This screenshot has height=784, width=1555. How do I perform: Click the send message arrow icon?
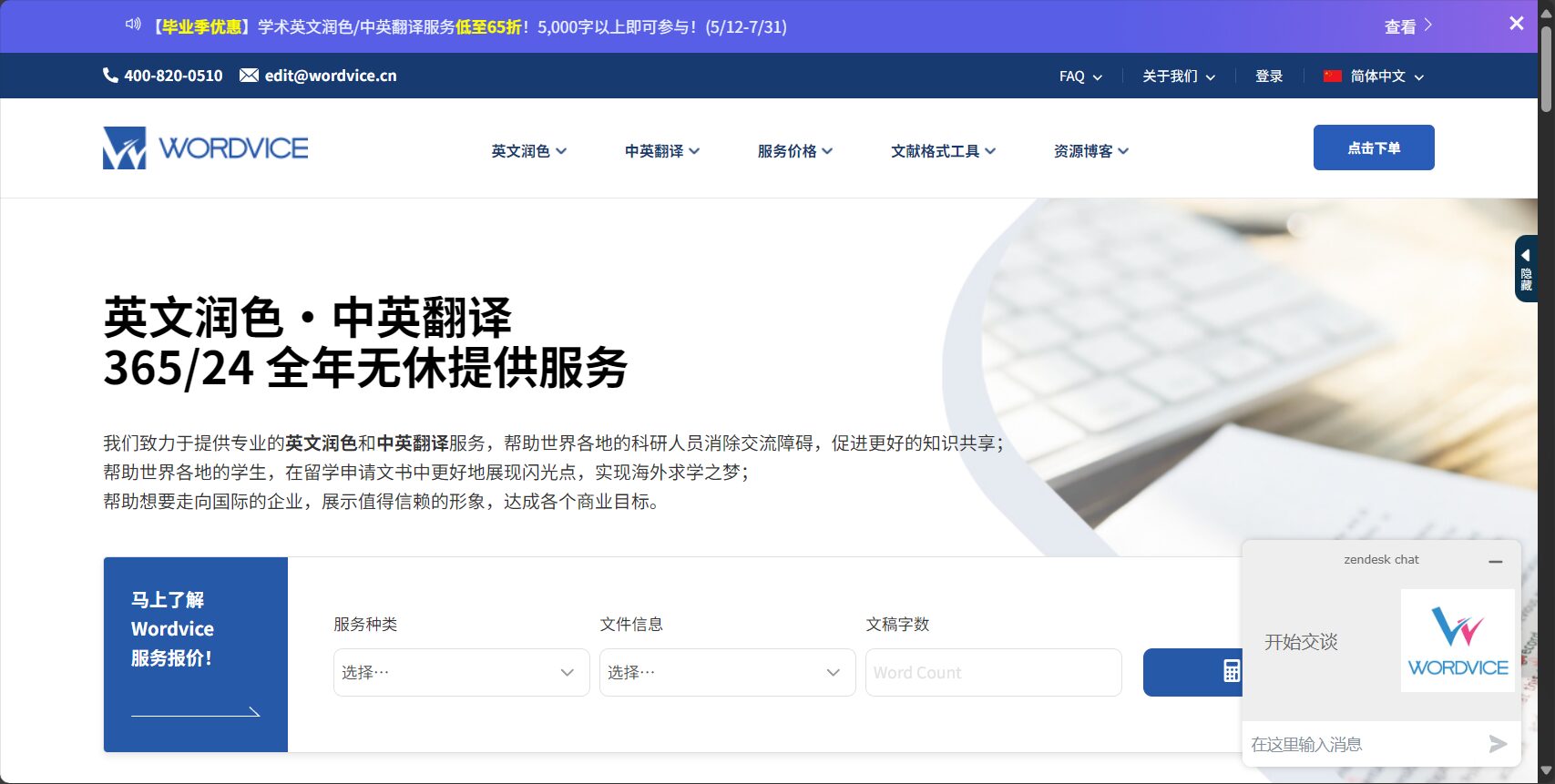[1498, 744]
